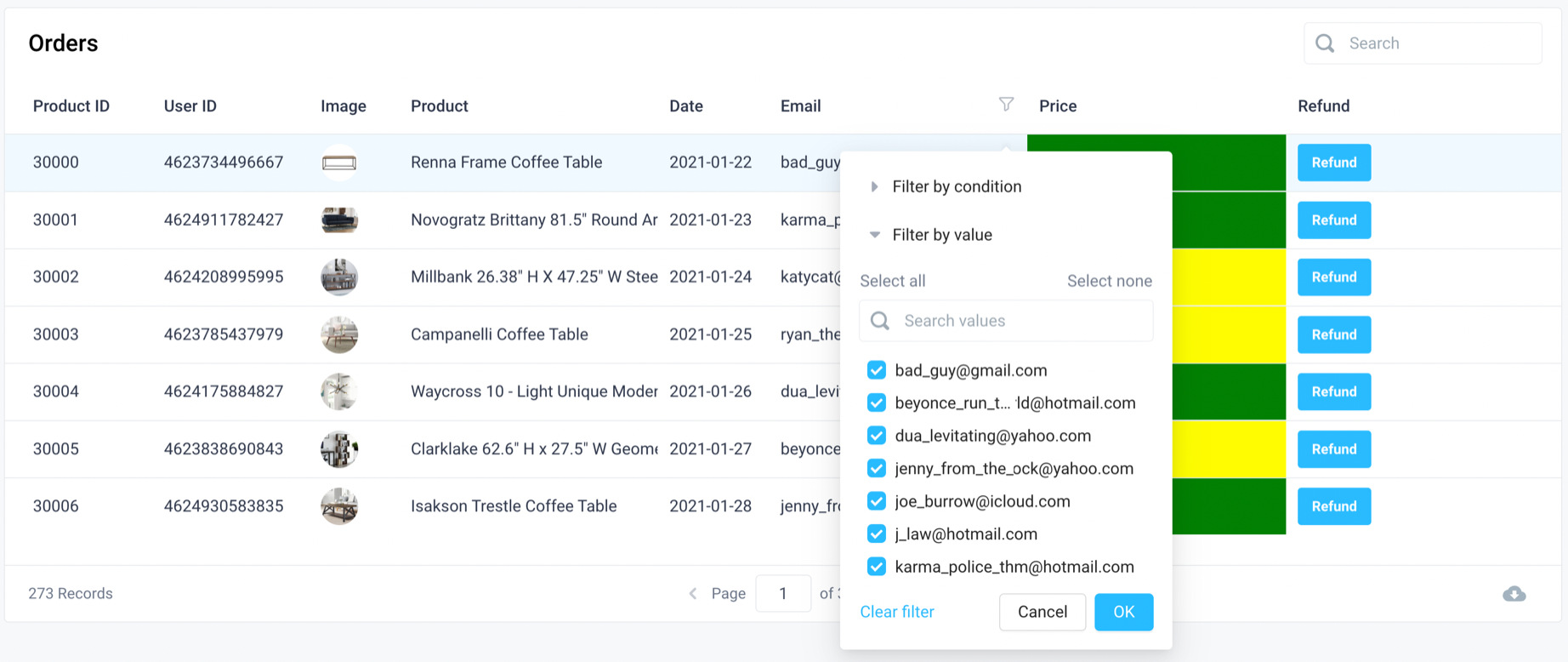This screenshot has height=662, width=1568.
Task: Select date 2021-01-25 cell
Action: point(711,334)
